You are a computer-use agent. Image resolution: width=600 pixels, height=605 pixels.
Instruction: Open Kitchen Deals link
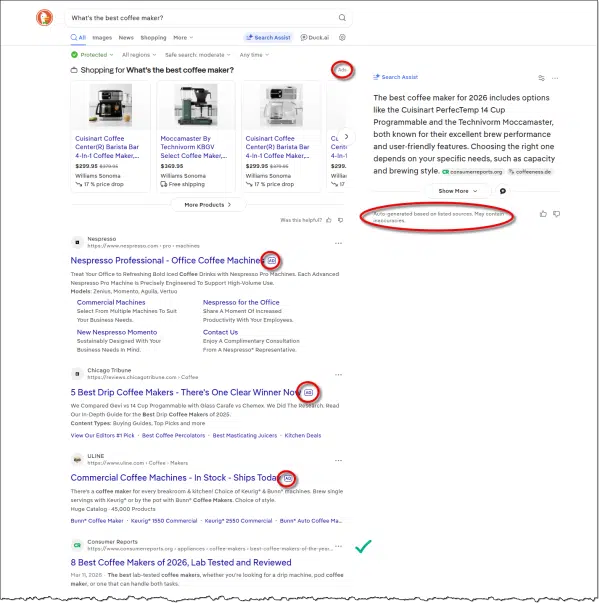(x=303, y=435)
